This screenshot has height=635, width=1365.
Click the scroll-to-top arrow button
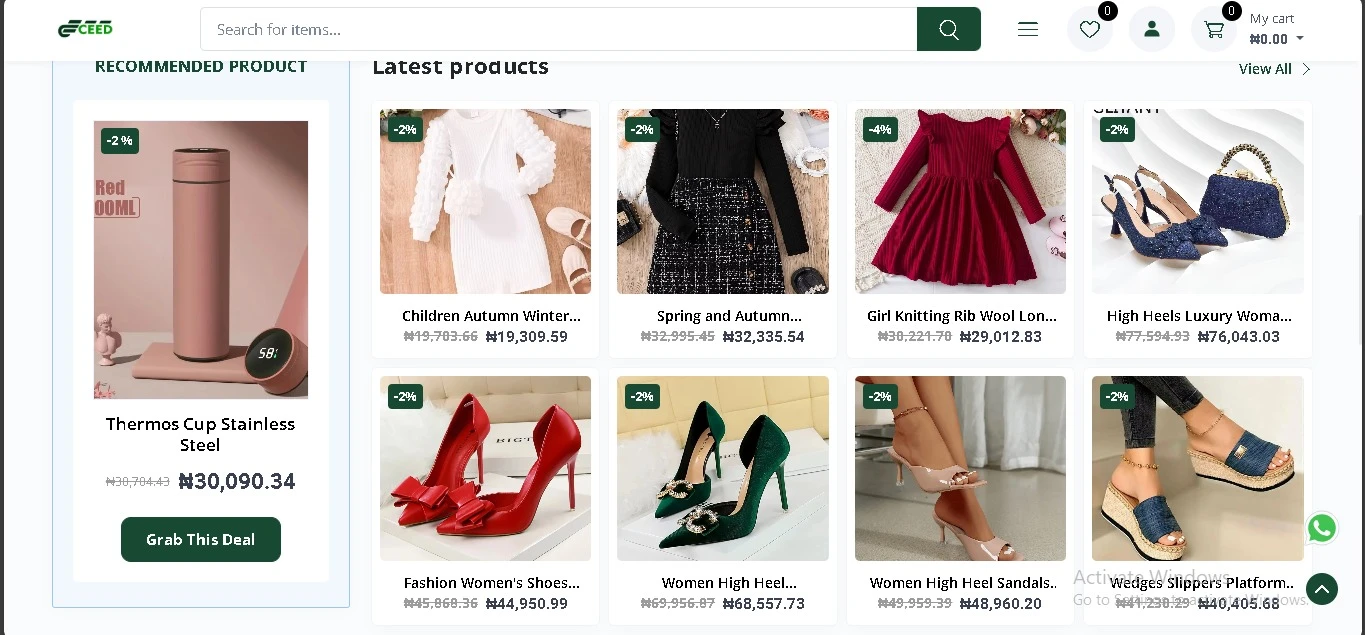[1321, 589]
